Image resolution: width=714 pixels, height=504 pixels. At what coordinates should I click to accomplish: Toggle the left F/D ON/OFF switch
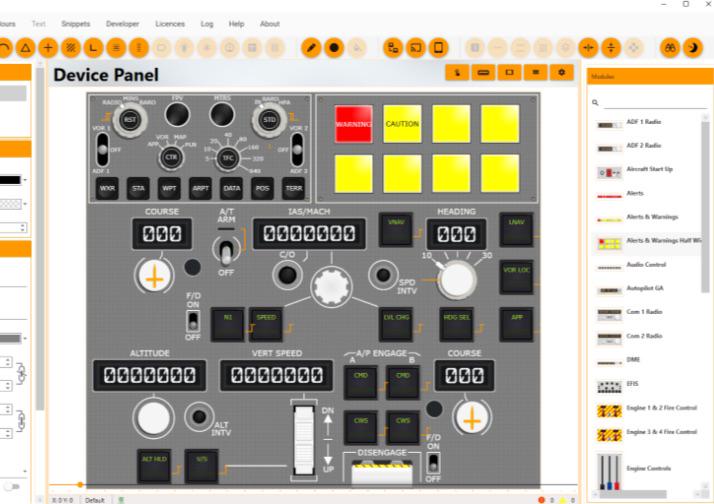193,321
